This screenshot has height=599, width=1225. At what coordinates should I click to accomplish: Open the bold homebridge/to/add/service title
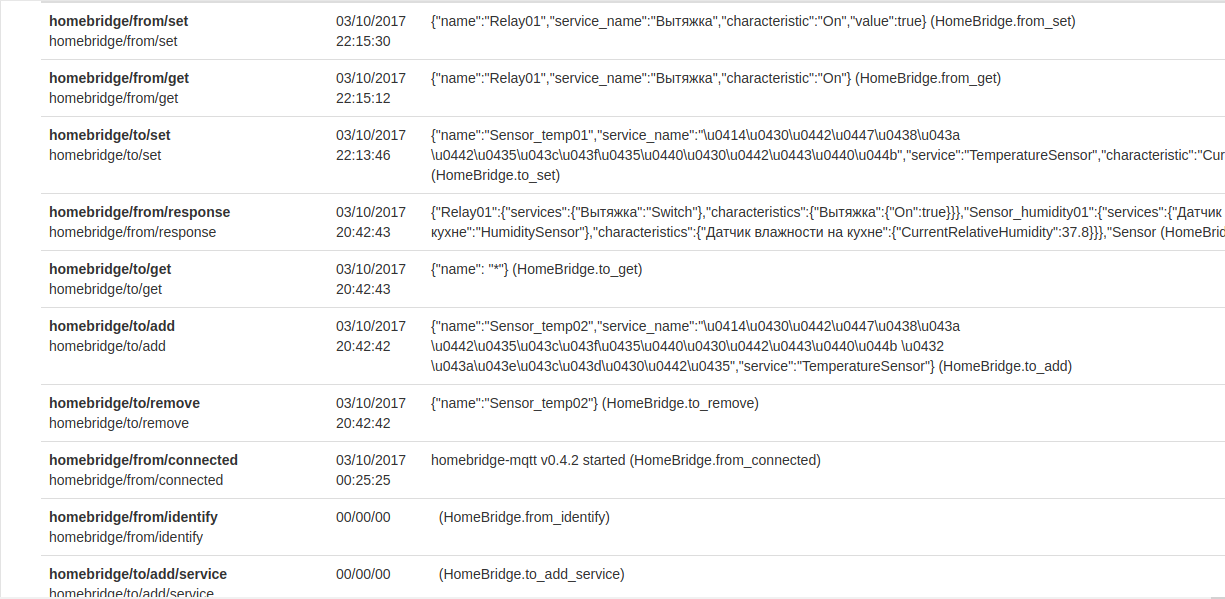[x=138, y=574]
